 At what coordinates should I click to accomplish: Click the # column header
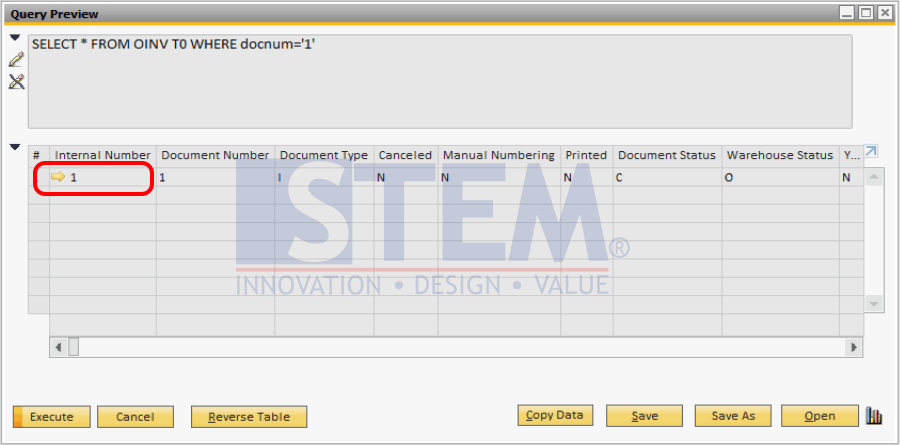tap(38, 156)
